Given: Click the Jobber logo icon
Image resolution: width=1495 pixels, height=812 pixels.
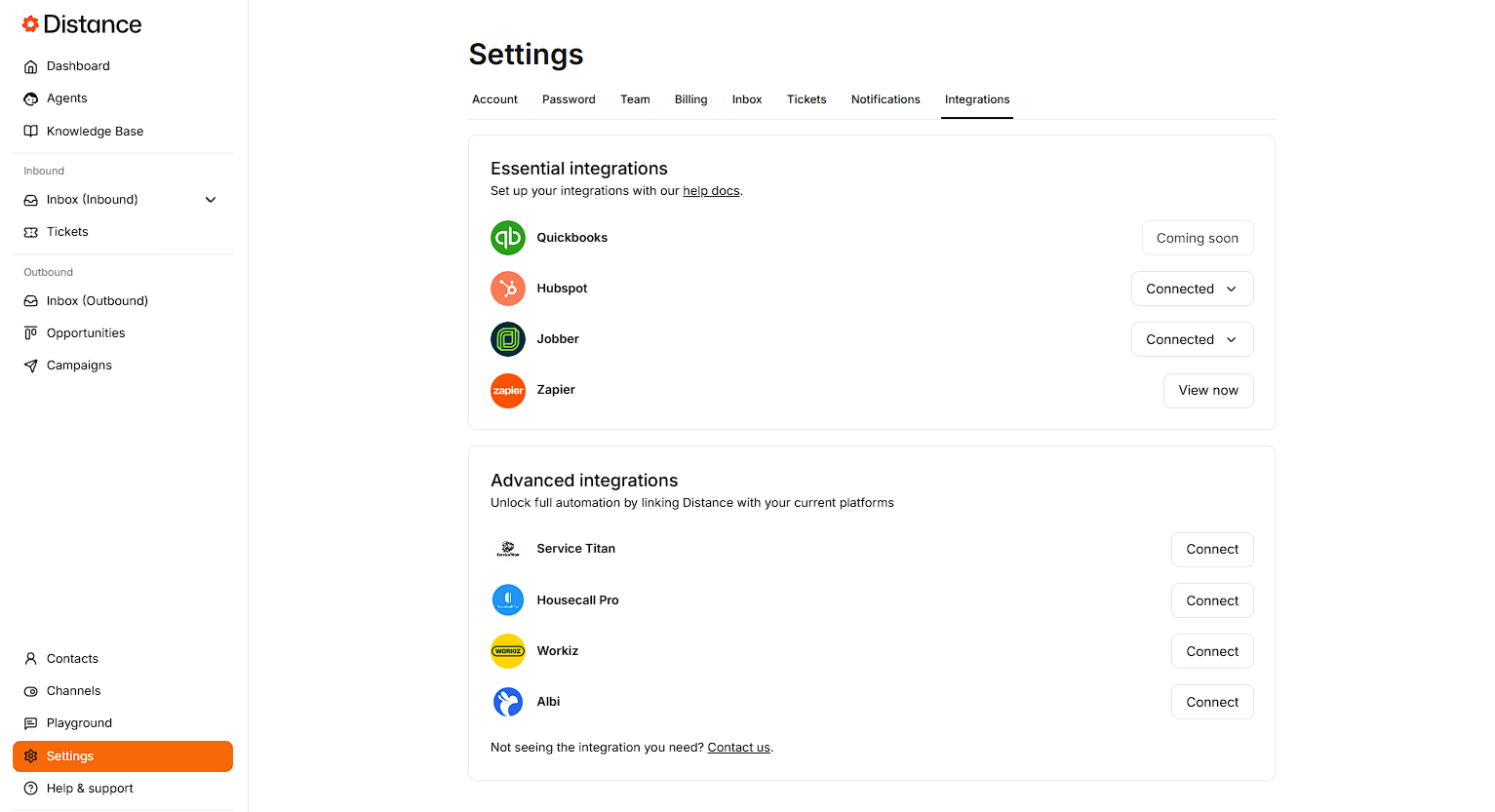Looking at the screenshot, I should [x=508, y=339].
